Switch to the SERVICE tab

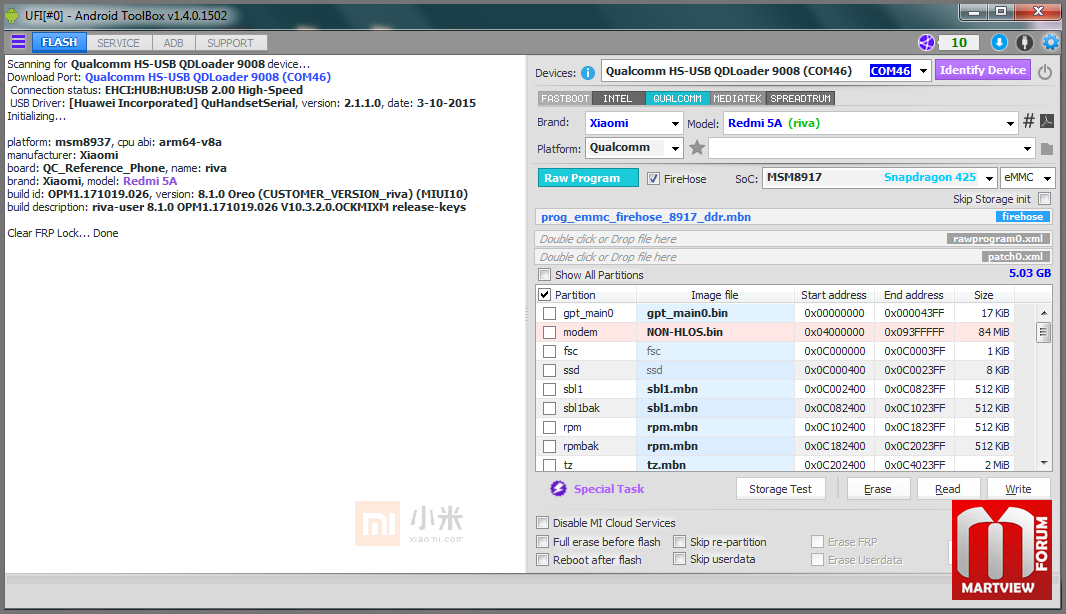pyautogui.click(x=118, y=43)
